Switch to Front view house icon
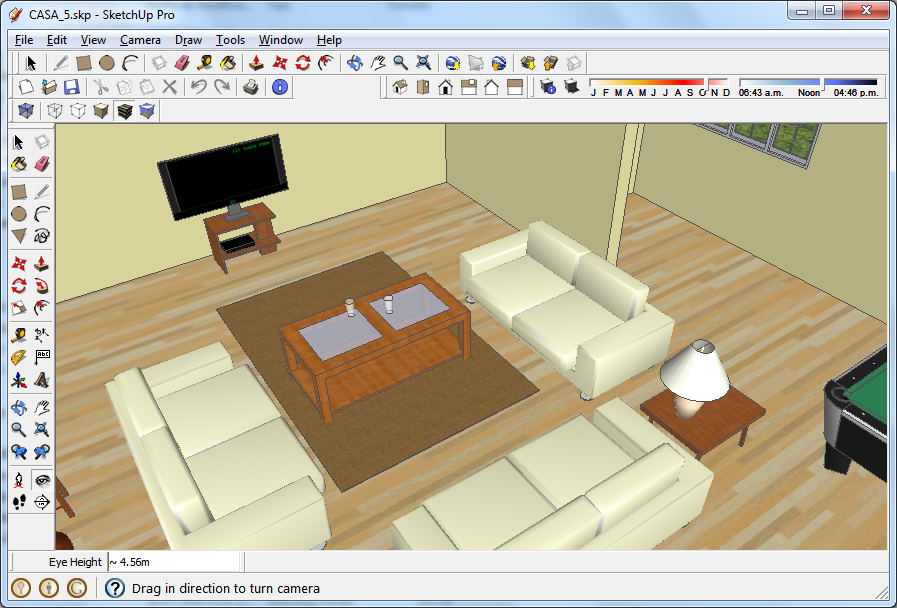897x608 pixels. coord(446,87)
